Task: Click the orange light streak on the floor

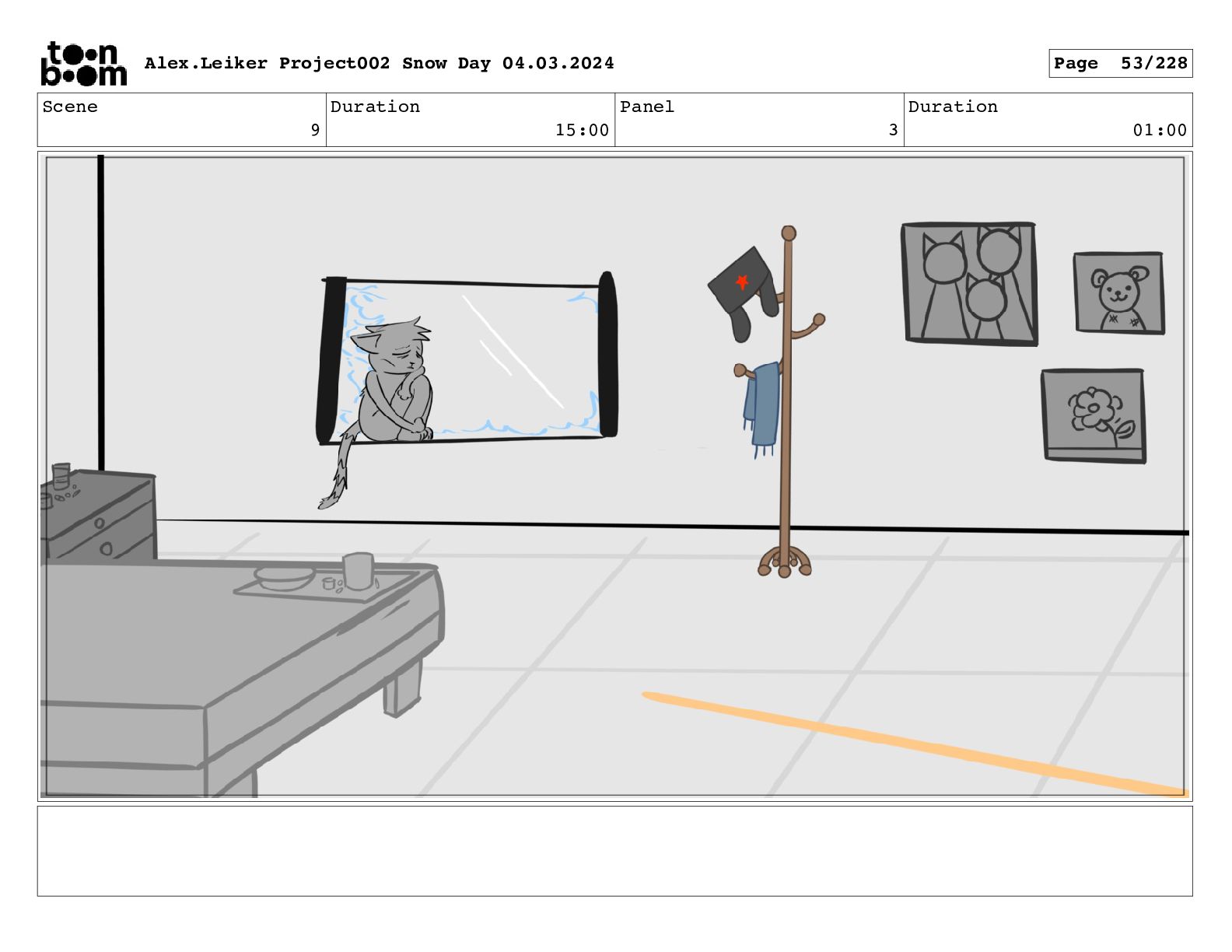Action: click(915, 744)
